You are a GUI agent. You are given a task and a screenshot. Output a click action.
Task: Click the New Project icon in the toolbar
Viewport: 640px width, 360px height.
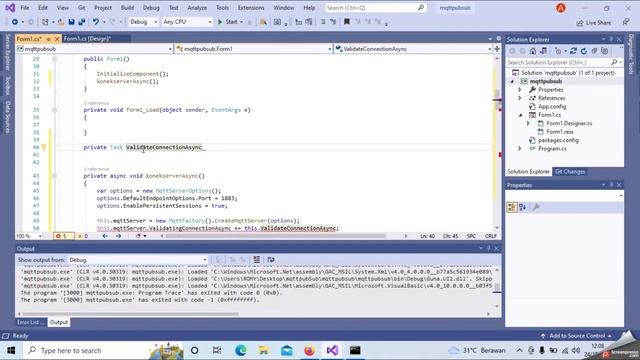(x=45, y=22)
